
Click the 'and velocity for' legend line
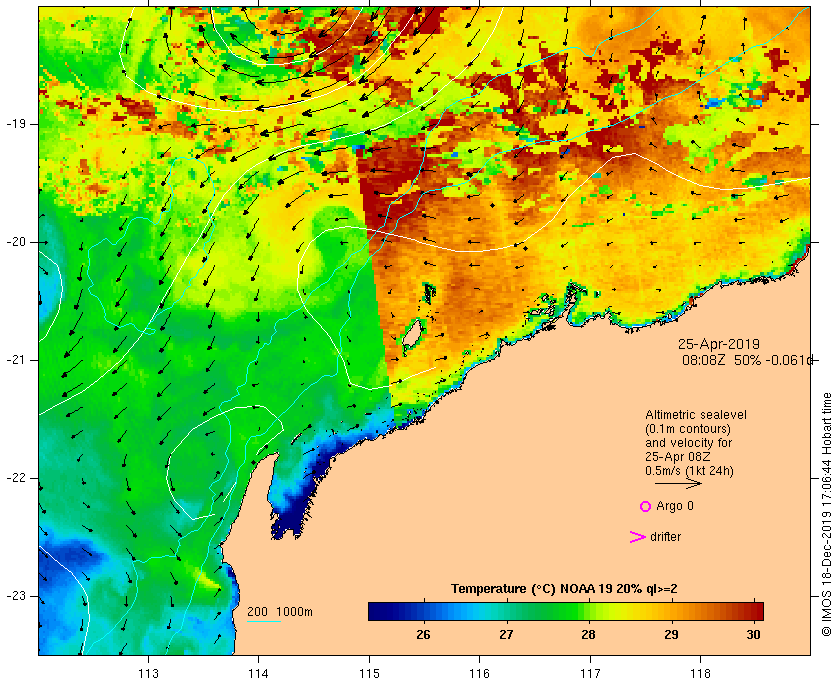pyautogui.click(x=688, y=443)
